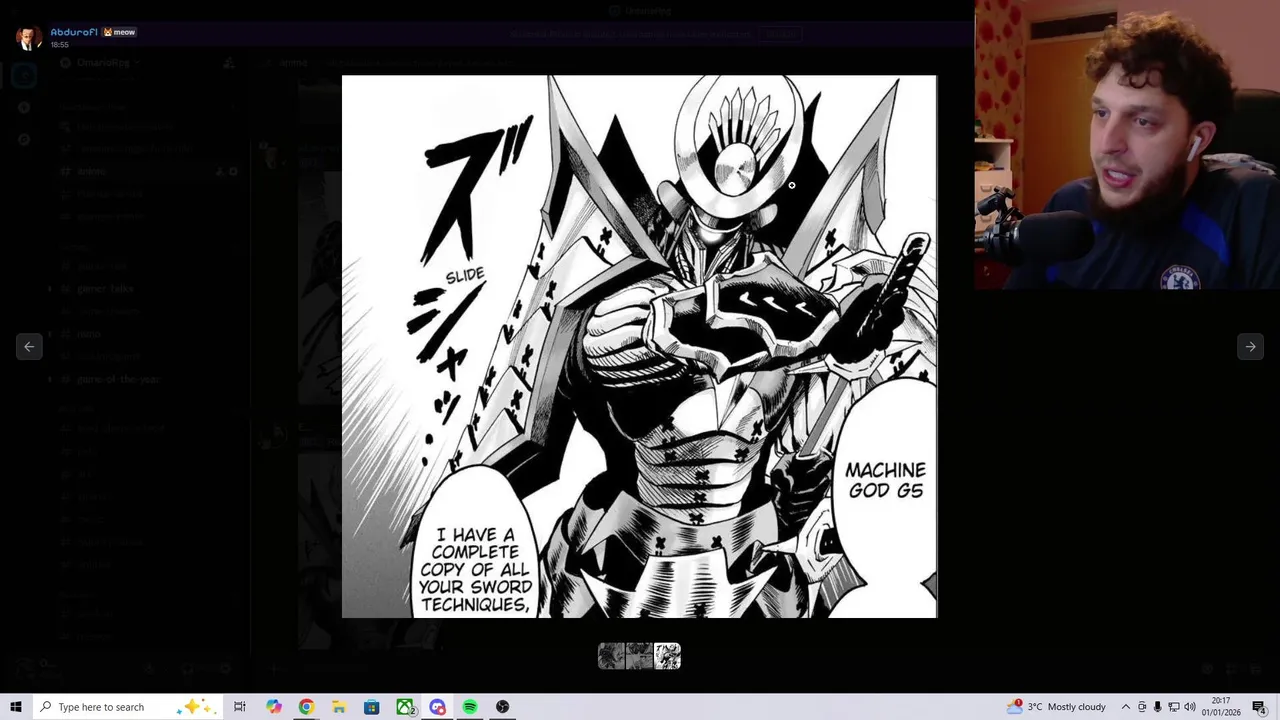The height and width of the screenshot is (720, 1280).
Task: Open Microsoft Store from the taskbar
Action: point(371,707)
